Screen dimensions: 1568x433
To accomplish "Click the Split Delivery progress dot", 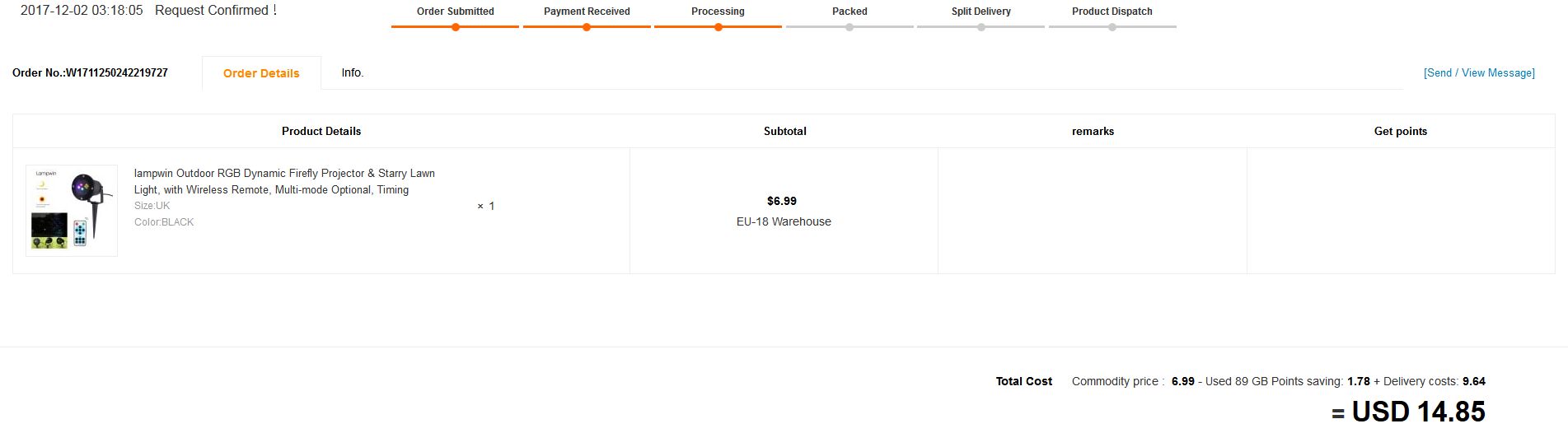I will [981, 27].
